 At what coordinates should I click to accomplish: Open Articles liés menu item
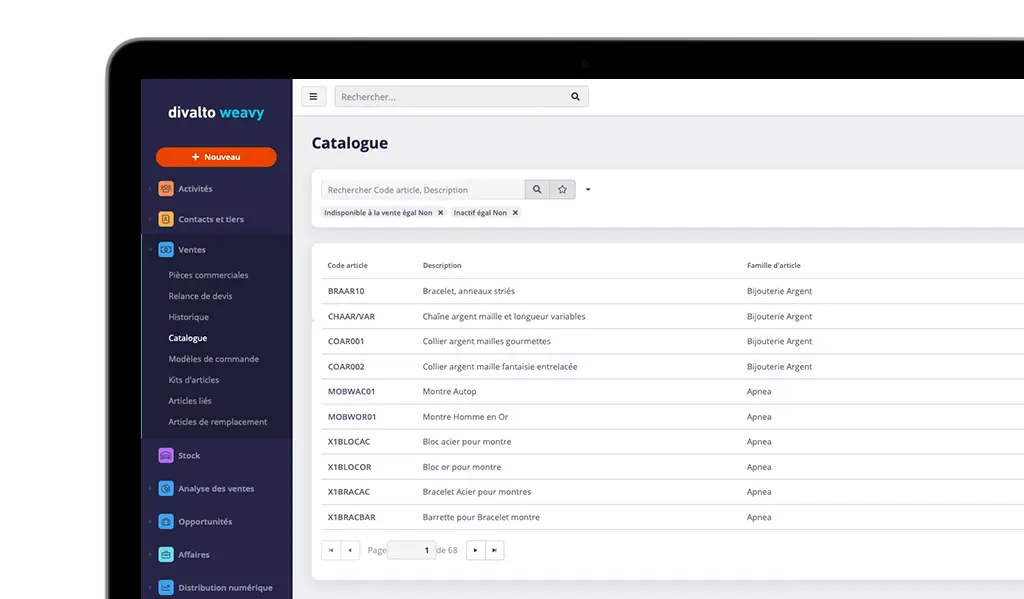tap(190, 400)
